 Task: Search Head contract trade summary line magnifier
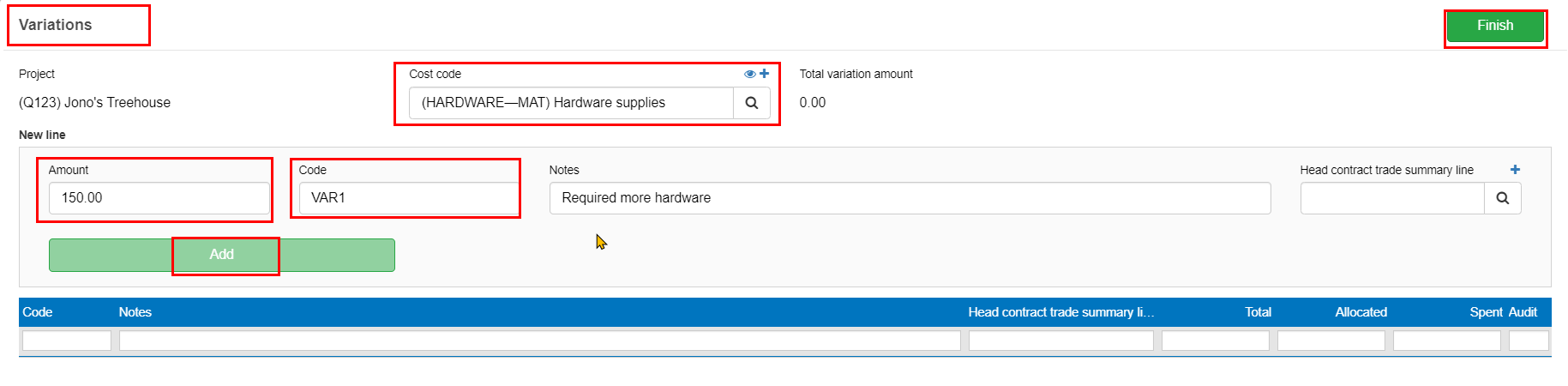1503,198
